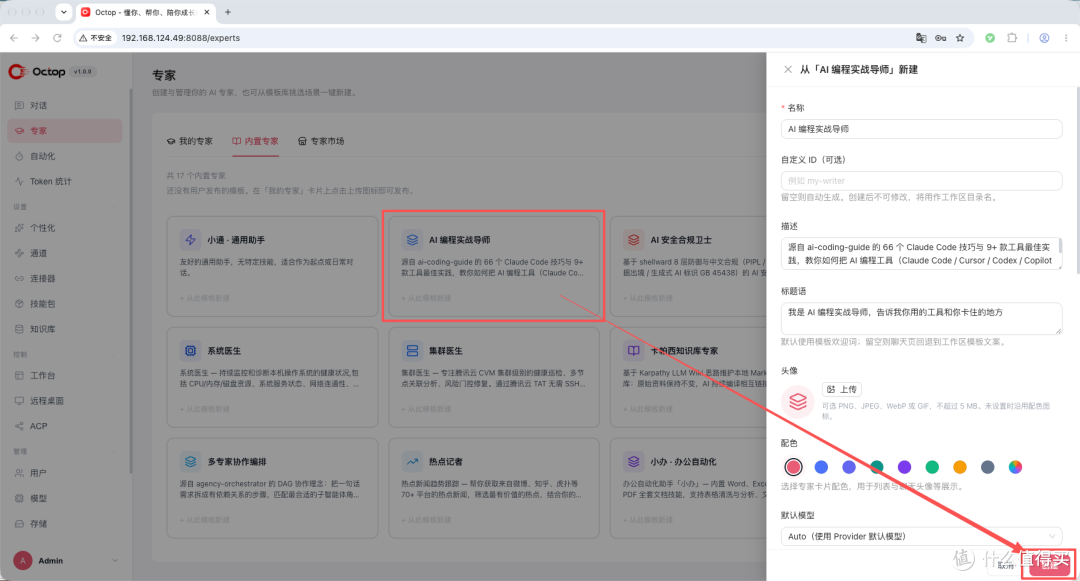Screen dimensions: 1080x581
Task: Click the 集群医生 card icon
Action: pyautogui.click(x=412, y=350)
